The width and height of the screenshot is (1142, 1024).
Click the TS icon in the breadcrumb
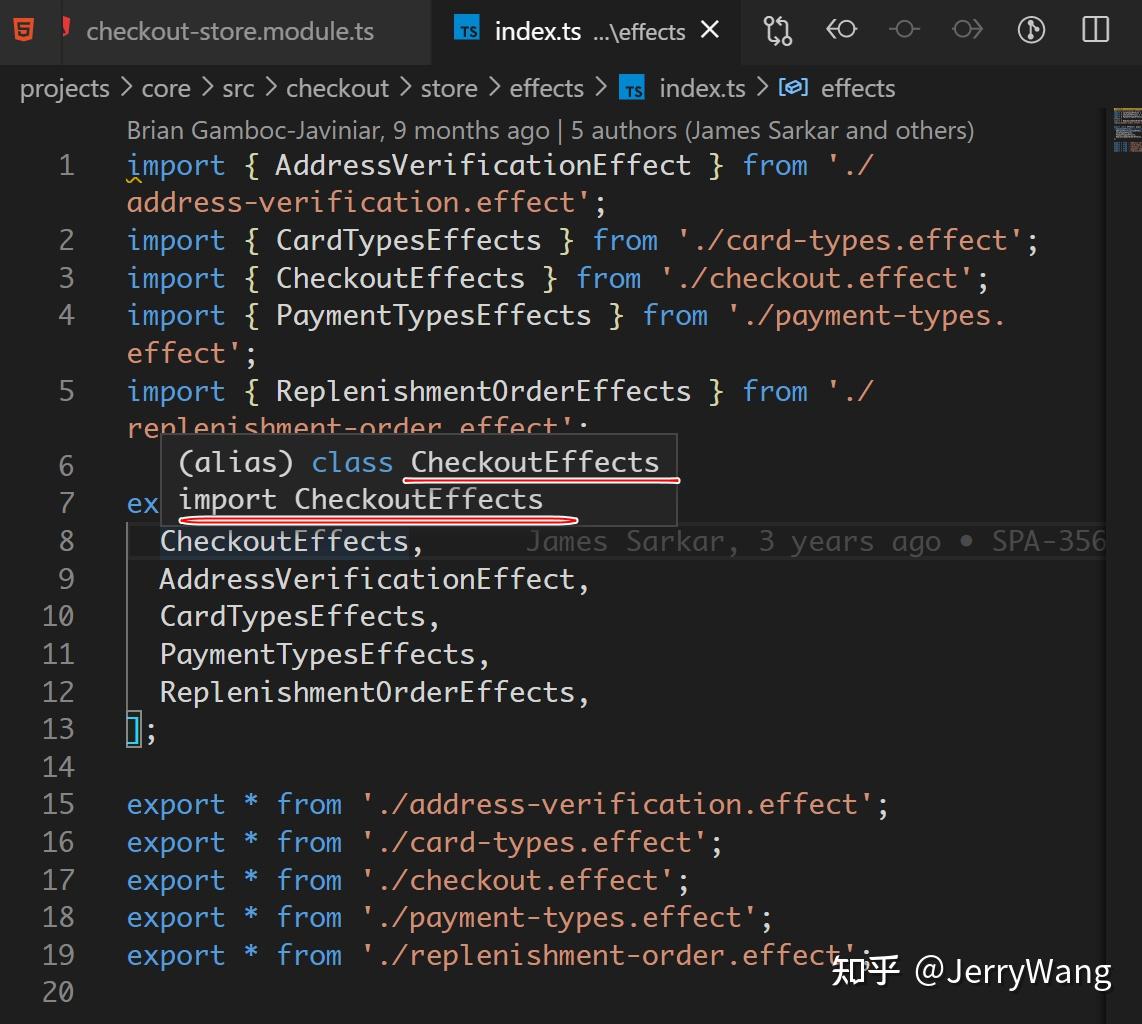click(632, 88)
